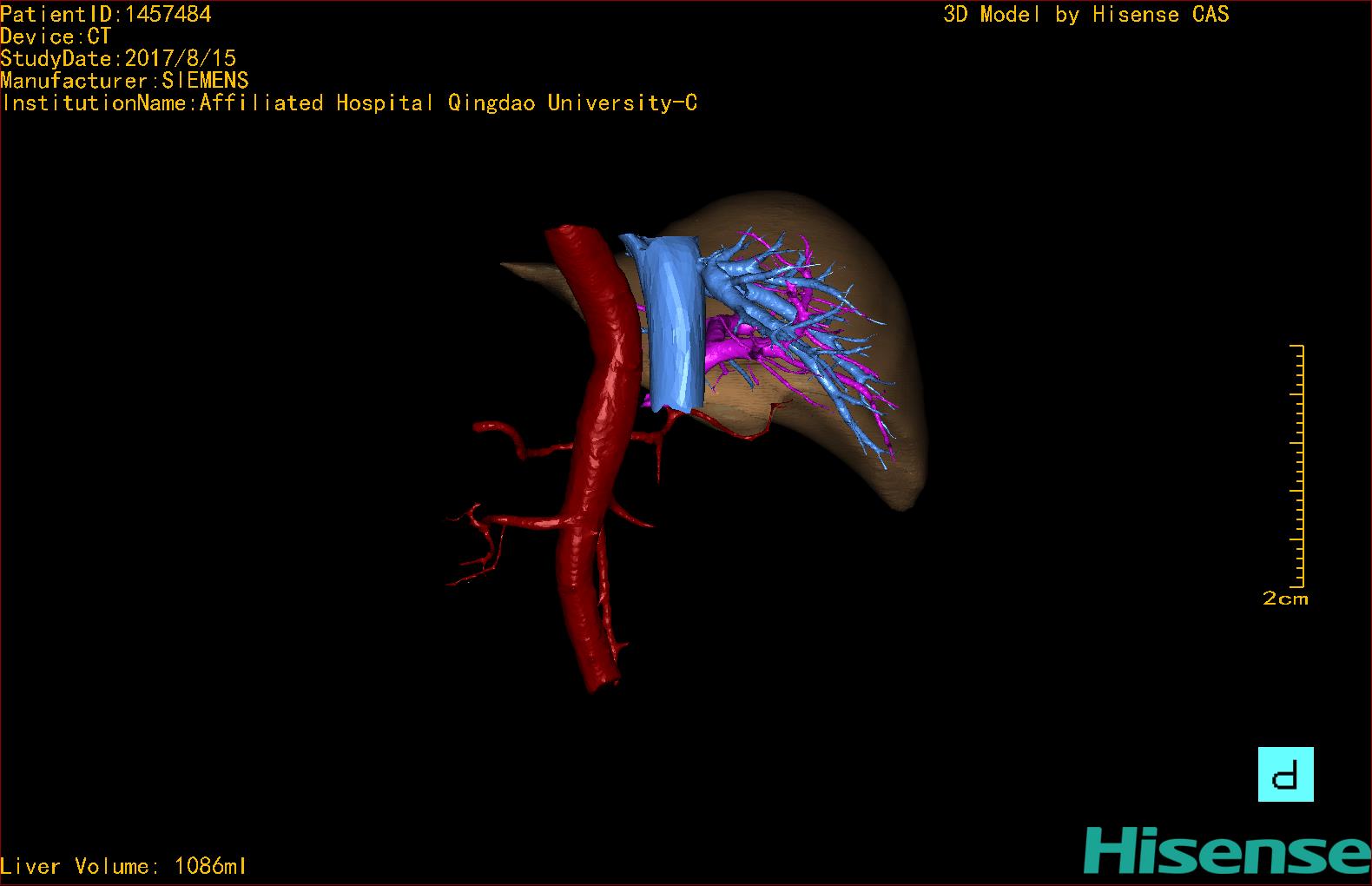Click the yellow scale ruler
Viewport: 1372px width, 886px height.
(x=1298, y=466)
